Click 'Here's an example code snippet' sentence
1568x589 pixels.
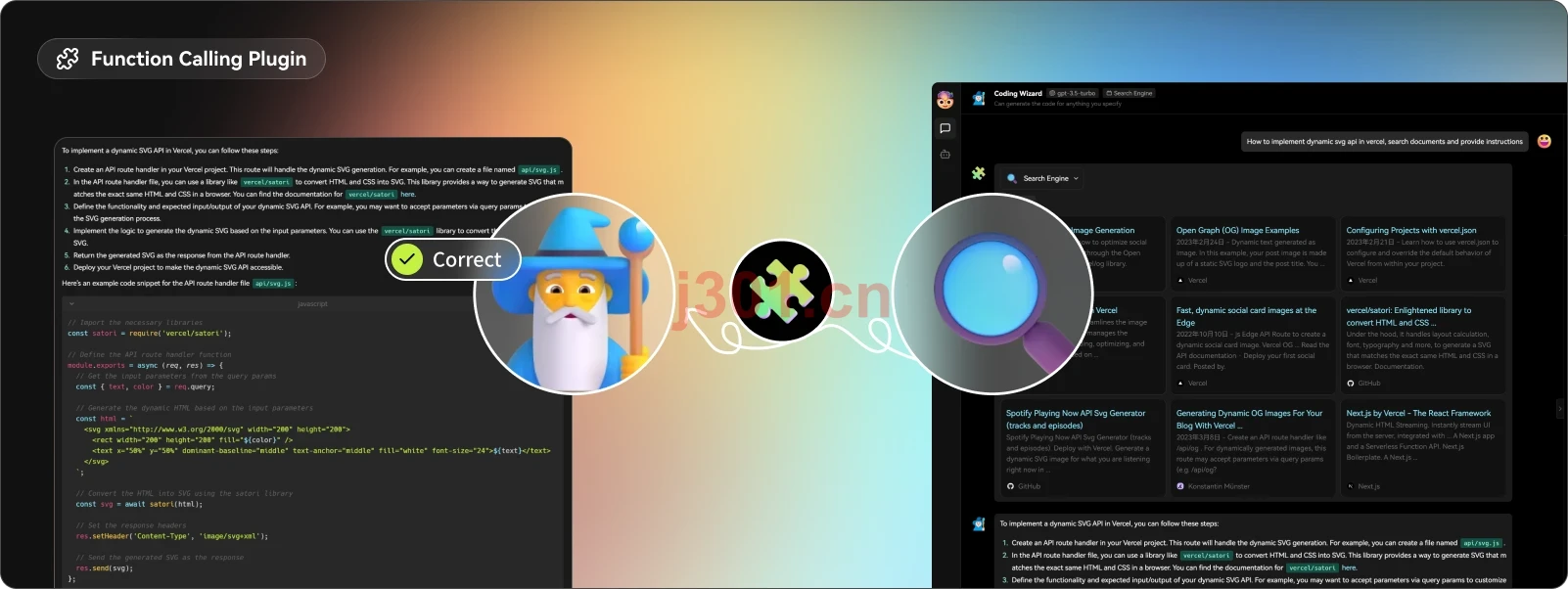[x=156, y=284]
